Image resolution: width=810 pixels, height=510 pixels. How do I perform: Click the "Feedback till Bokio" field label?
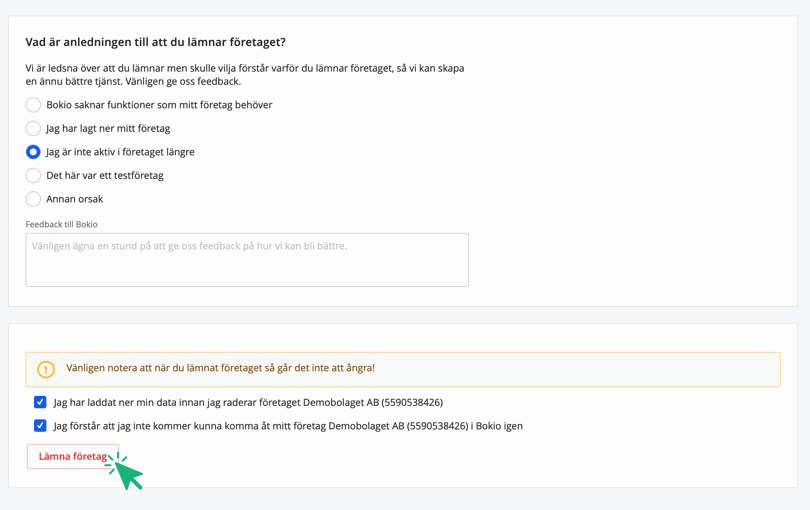(61, 224)
